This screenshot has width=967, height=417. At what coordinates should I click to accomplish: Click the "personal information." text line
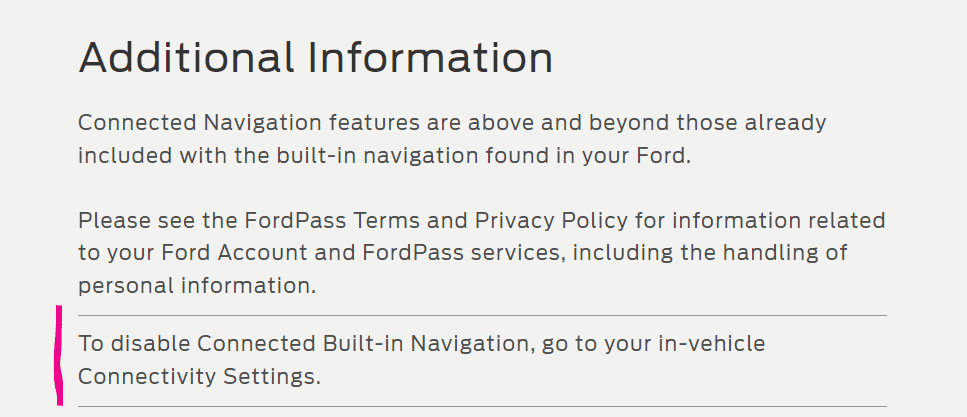[x=197, y=286]
